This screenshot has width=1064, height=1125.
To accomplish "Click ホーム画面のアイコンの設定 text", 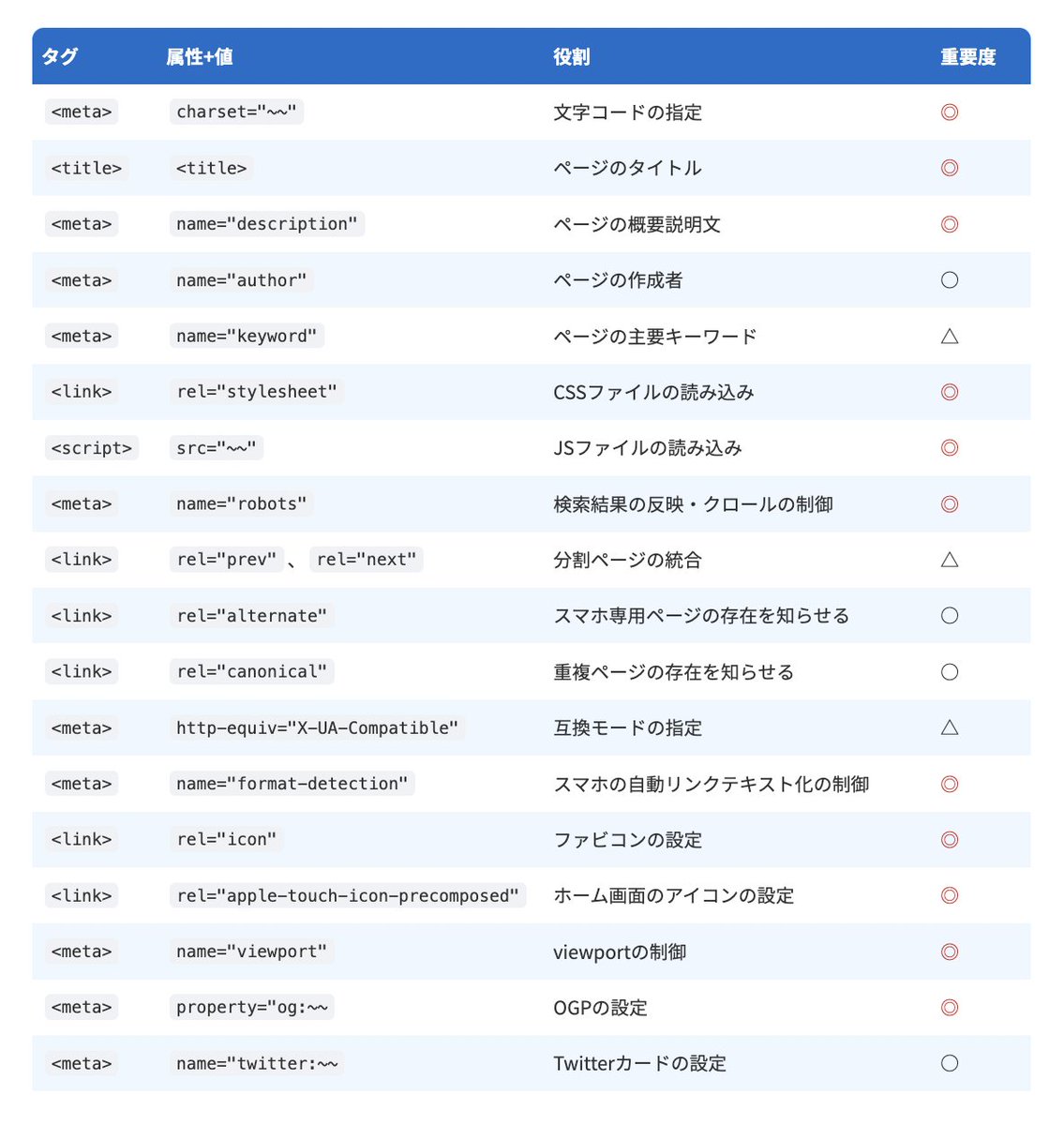I will 673,895.
